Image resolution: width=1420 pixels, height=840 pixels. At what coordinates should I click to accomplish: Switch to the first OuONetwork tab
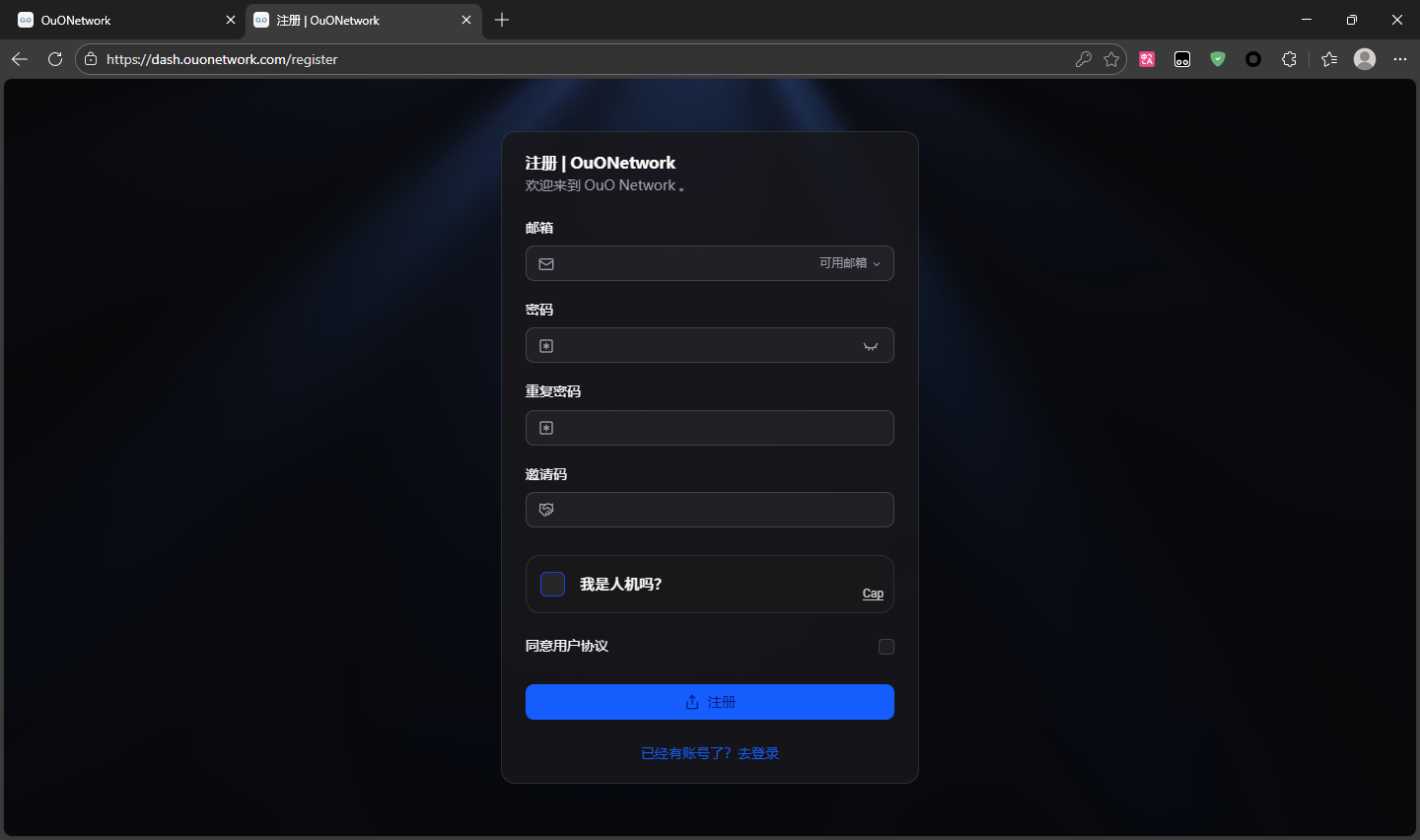pos(118,20)
